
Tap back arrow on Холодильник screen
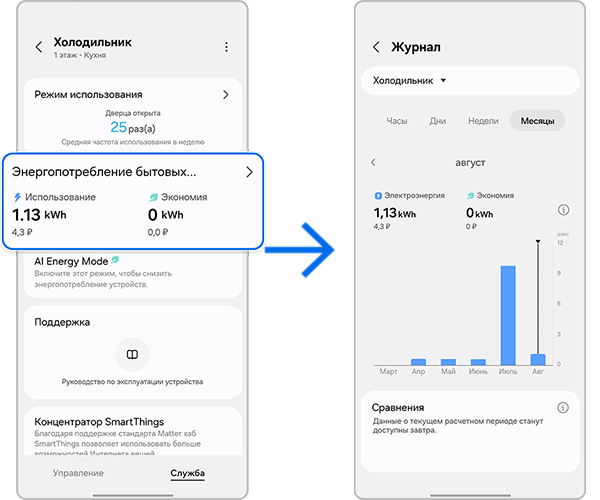point(39,47)
